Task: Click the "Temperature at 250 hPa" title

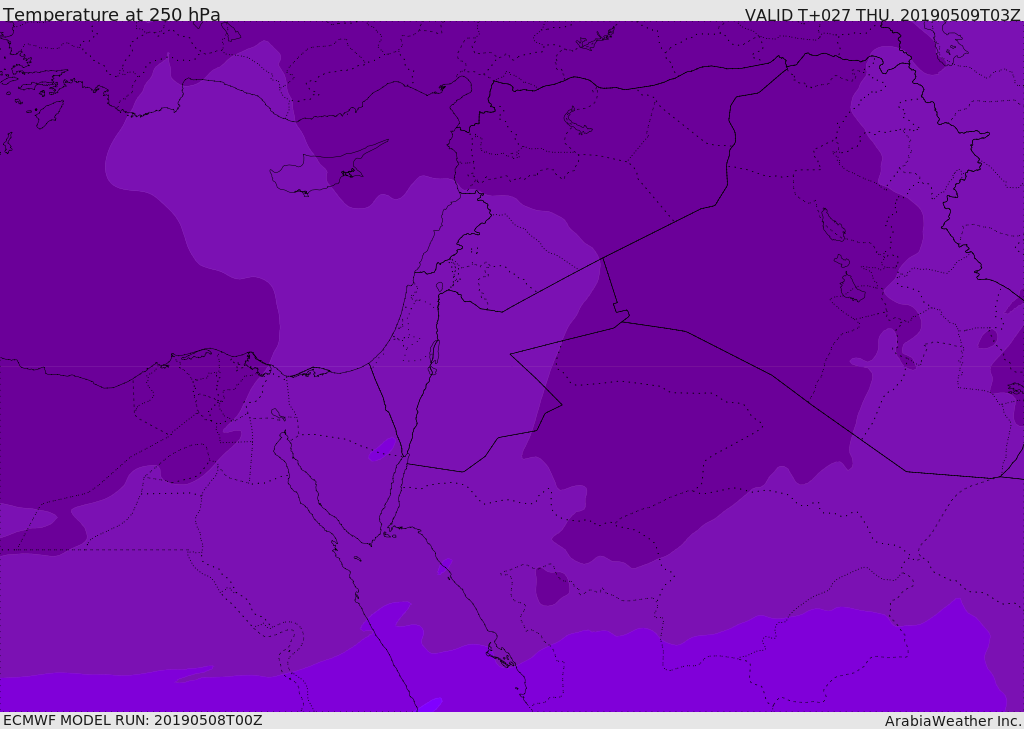Action: 111,14
